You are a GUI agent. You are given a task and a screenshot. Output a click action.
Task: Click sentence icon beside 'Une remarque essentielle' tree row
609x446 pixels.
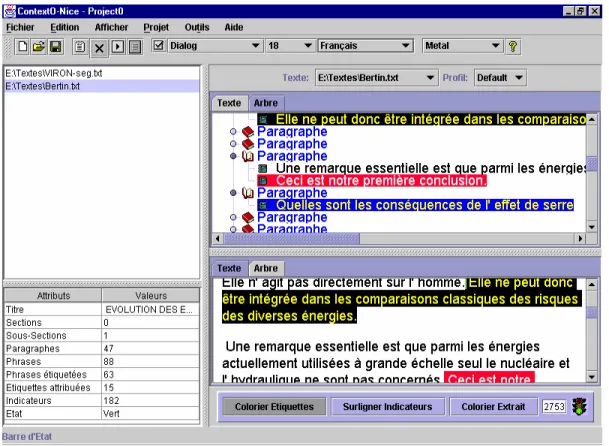tap(263, 168)
